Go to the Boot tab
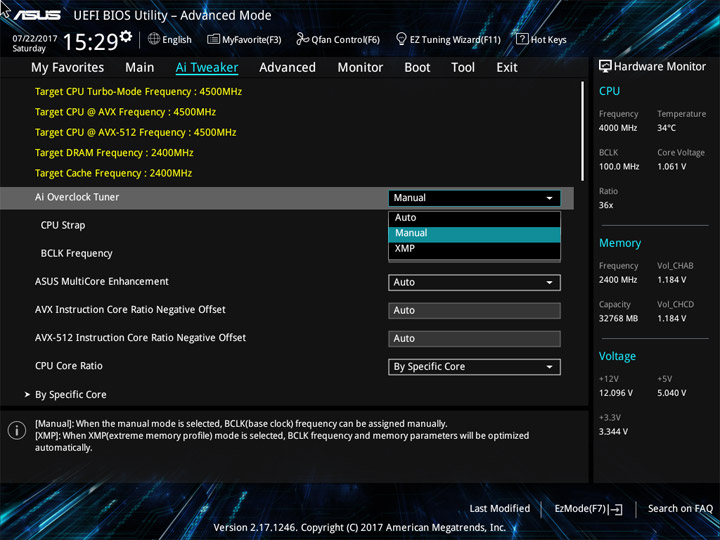 click(x=417, y=68)
